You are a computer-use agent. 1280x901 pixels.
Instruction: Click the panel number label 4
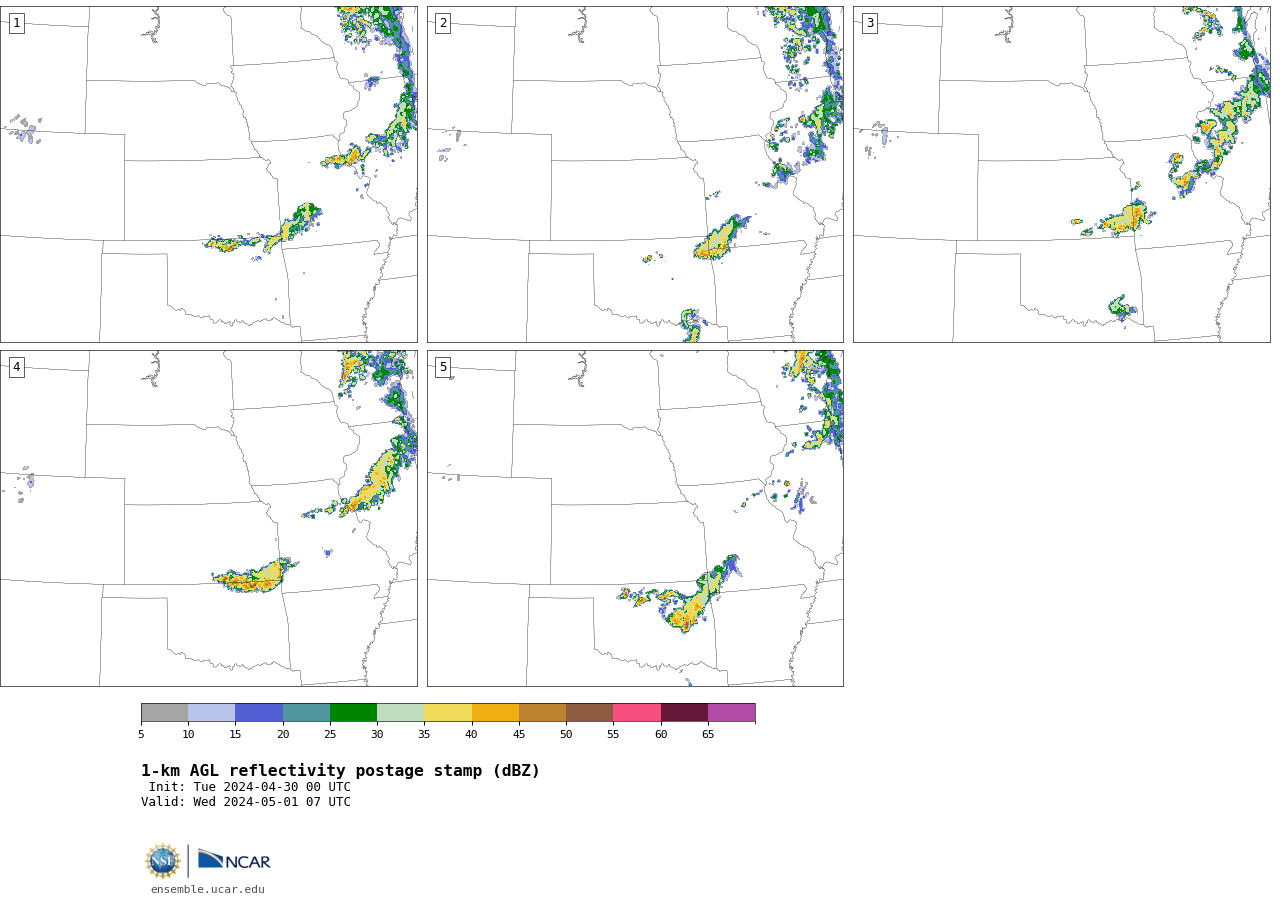pyautogui.click(x=16, y=367)
